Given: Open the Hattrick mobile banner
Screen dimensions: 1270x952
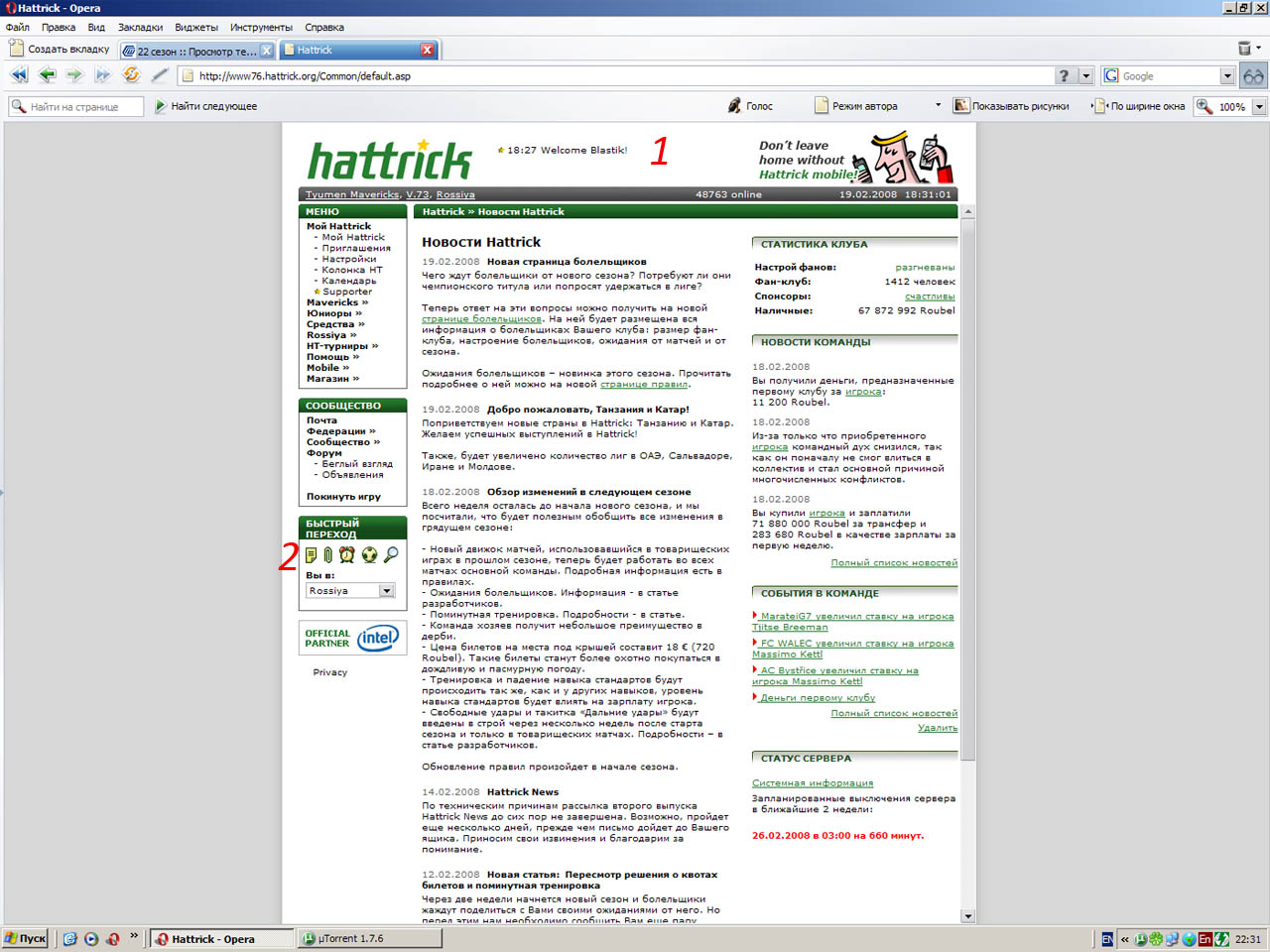Looking at the screenshot, I should [x=855, y=159].
